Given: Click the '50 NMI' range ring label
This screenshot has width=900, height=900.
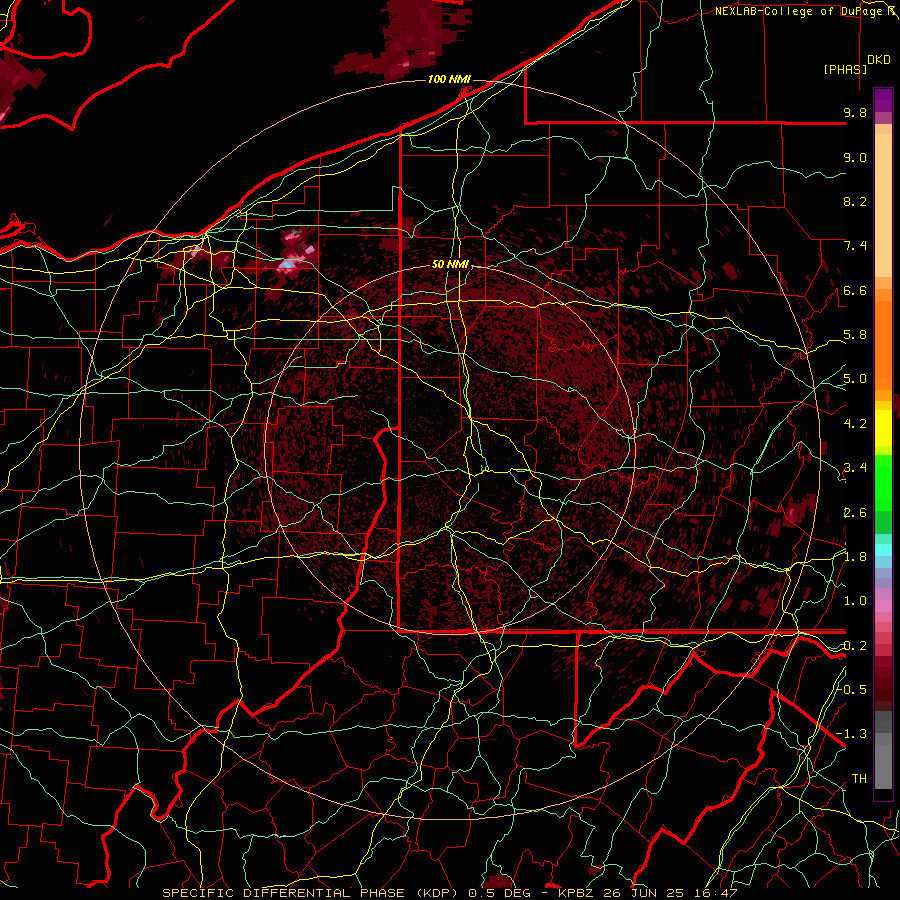Looking at the screenshot, I should click(450, 265).
